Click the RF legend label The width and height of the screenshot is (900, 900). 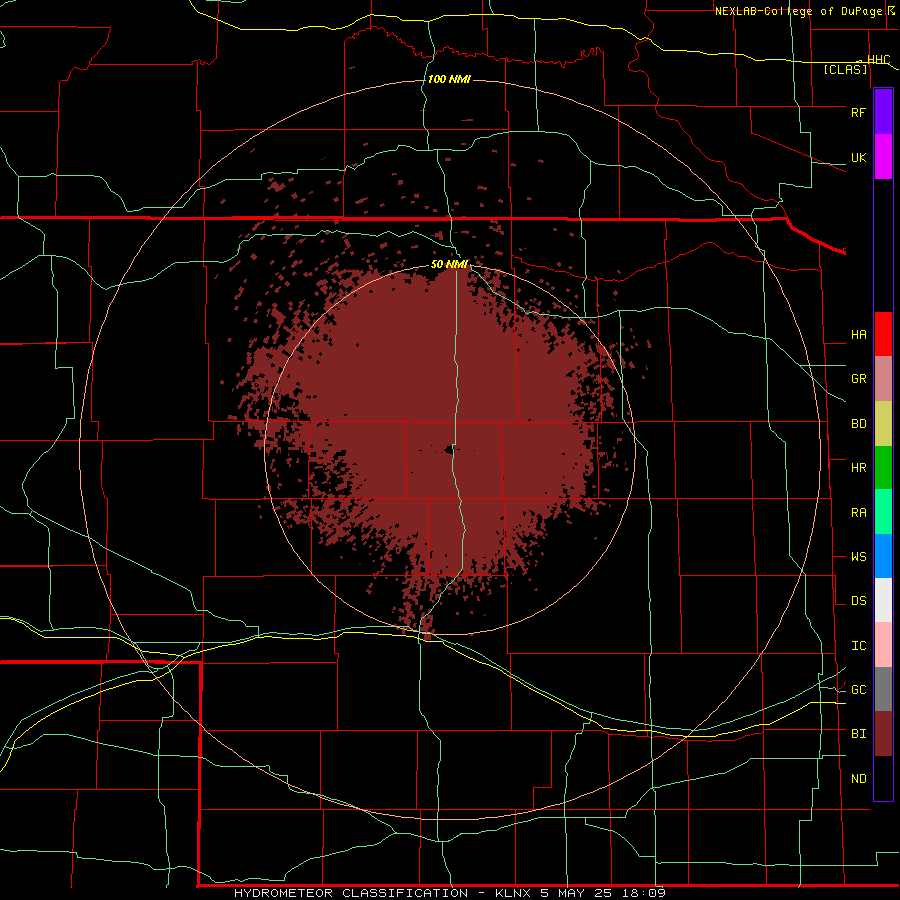(x=858, y=112)
